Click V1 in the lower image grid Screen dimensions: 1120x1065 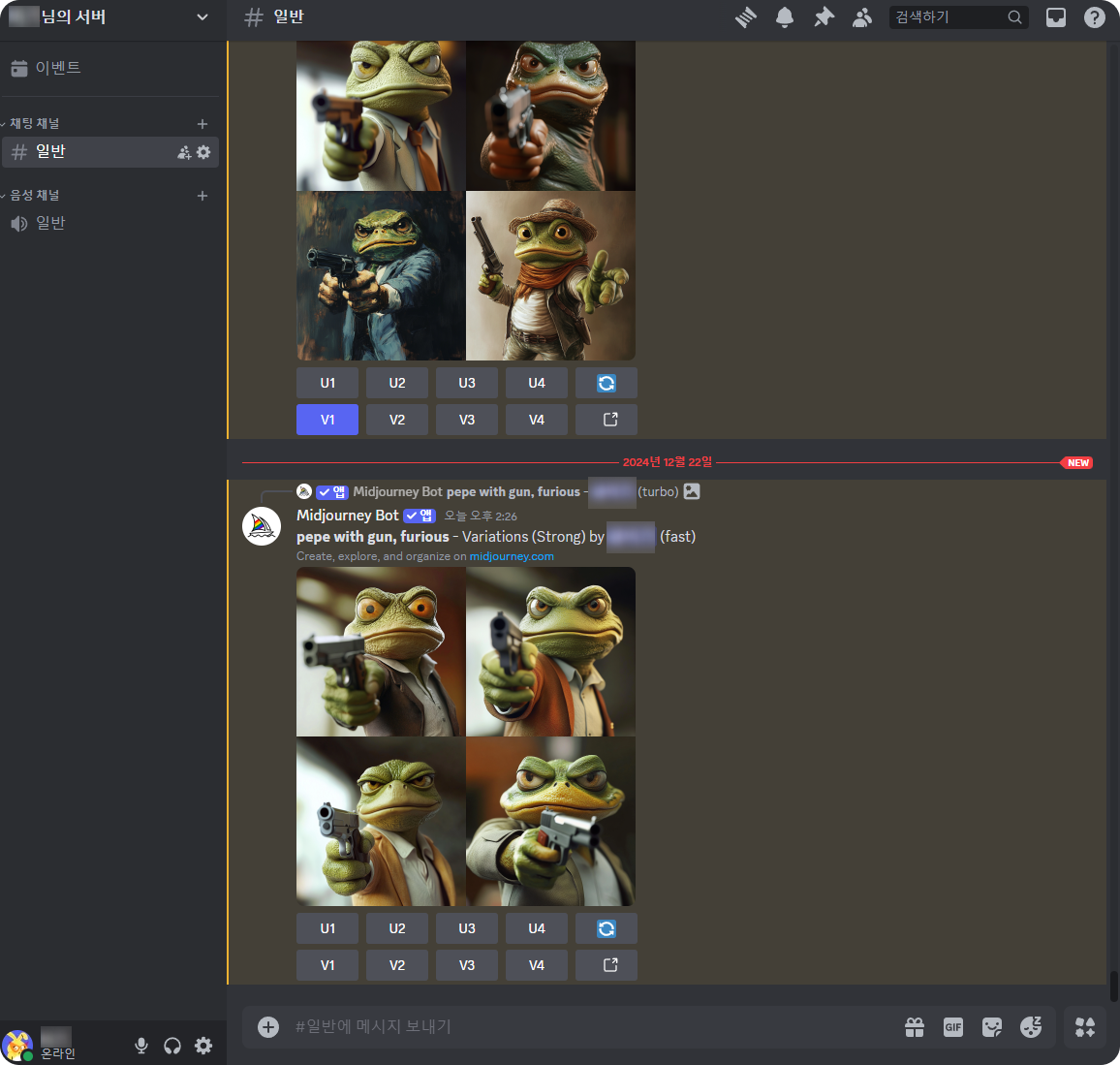pyautogui.click(x=327, y=965)
